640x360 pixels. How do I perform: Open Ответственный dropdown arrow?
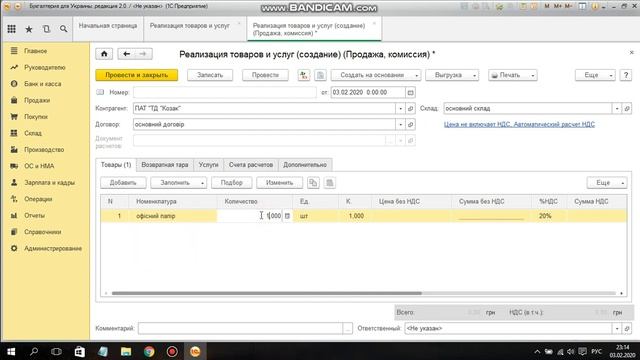pyautogui.click(x=617, y=329)
